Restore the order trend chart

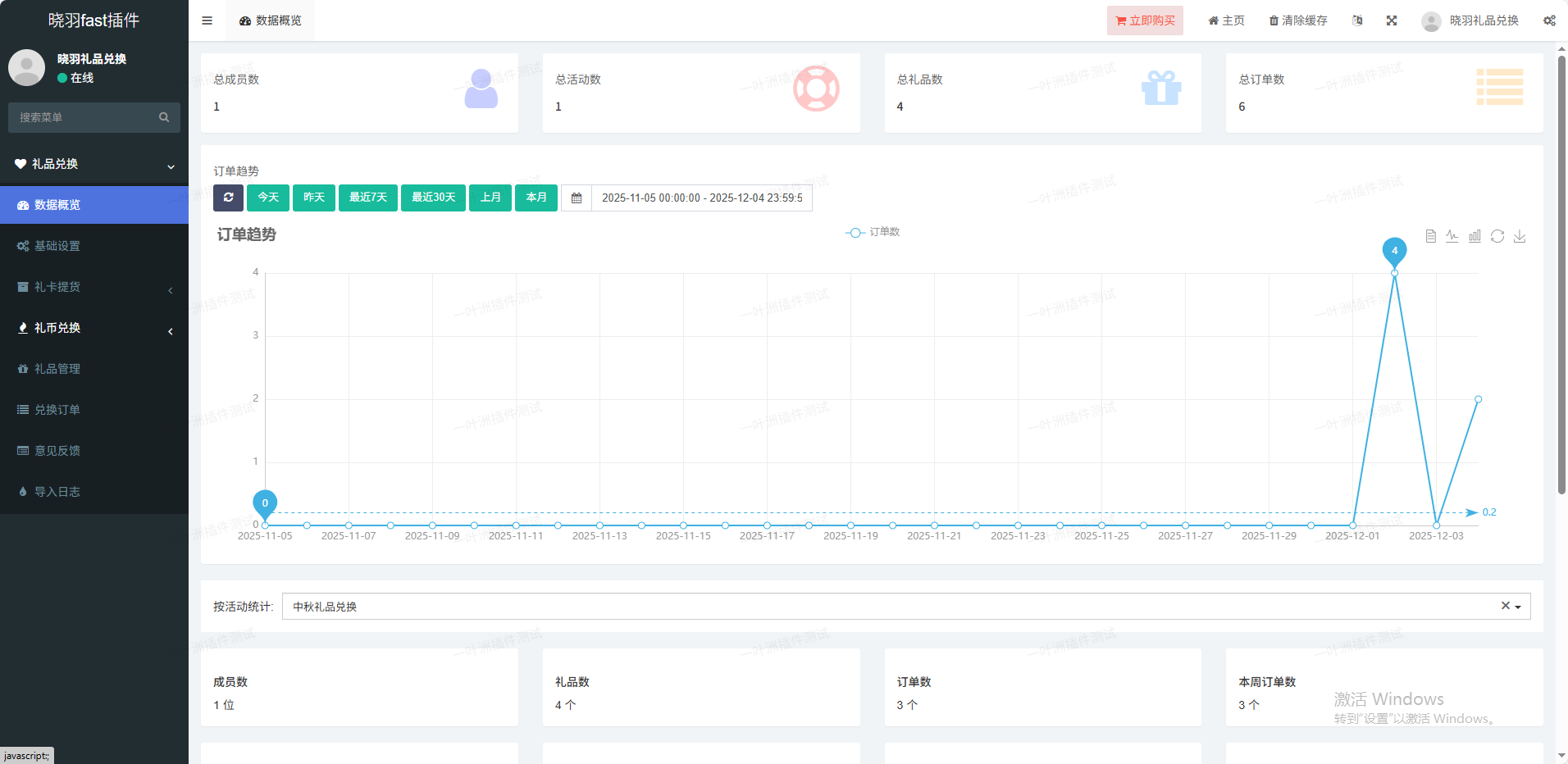pos(1497,236)
